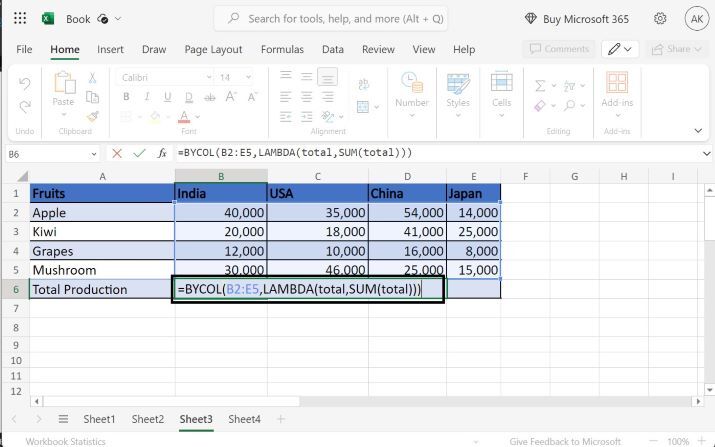The height and width of the screenshot is (447, 715).
Task: Switch to the Insert tab
Action: tap(110, 49)
